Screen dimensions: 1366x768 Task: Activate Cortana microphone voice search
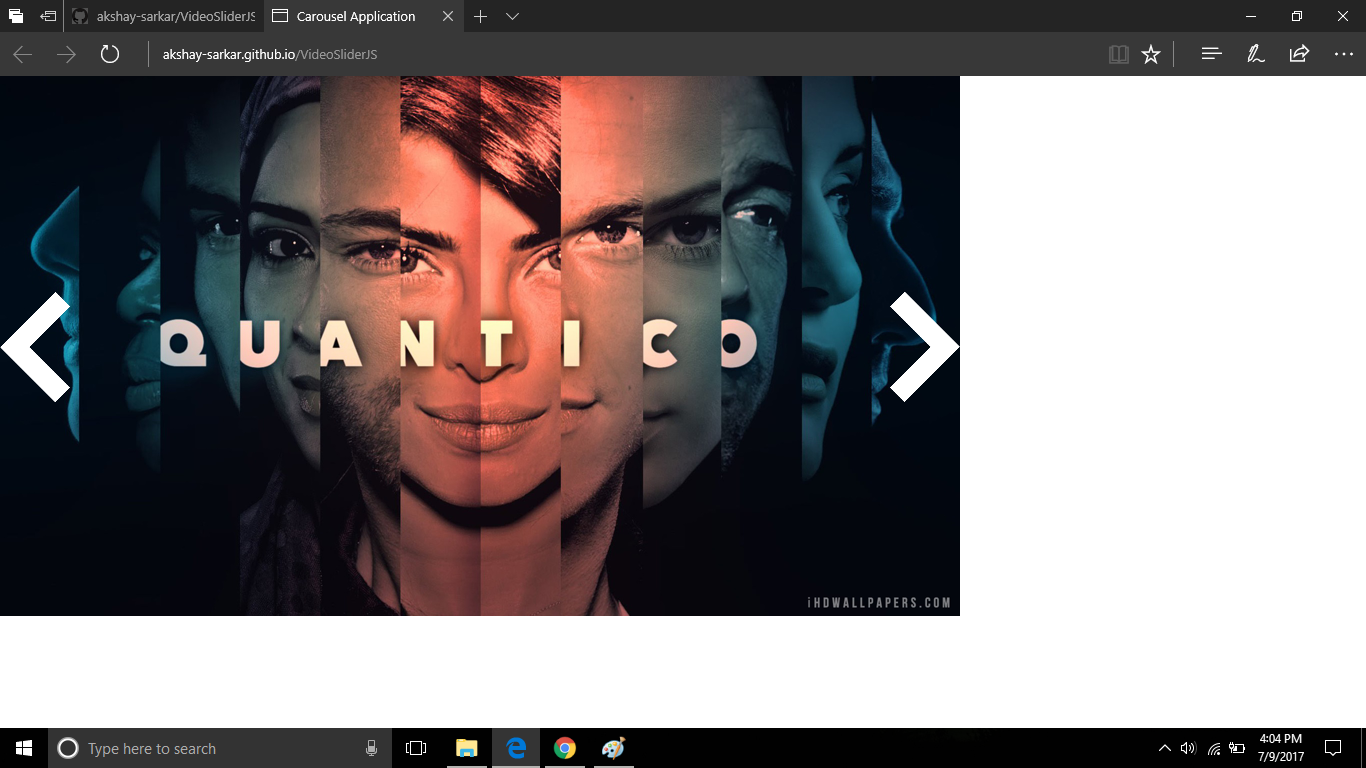(x=371, y=748)
